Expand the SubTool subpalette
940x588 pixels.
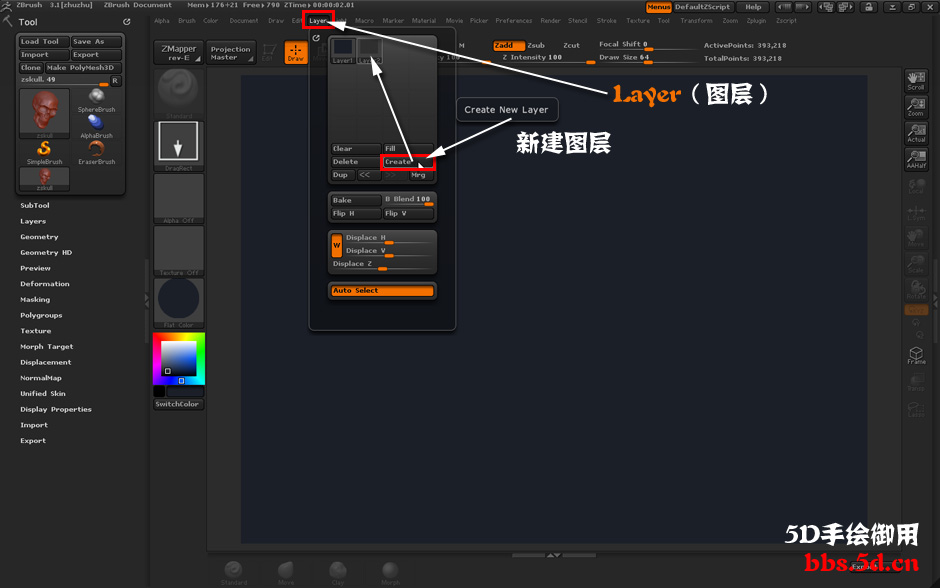point(35,206)
